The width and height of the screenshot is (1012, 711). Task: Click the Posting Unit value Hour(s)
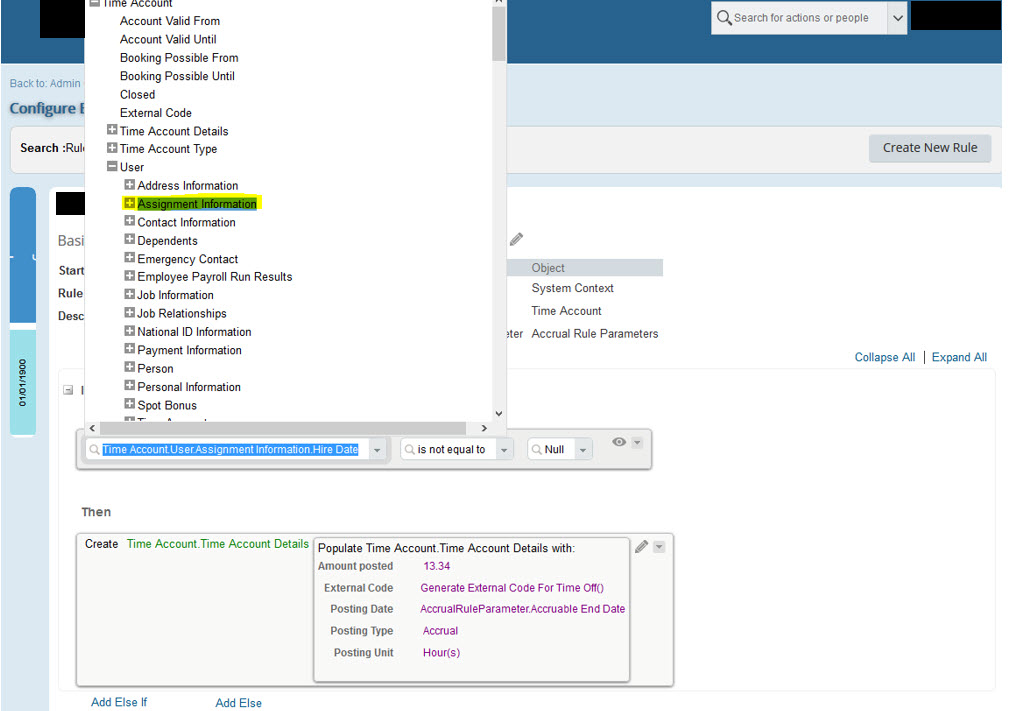click(x=441, y=653)
